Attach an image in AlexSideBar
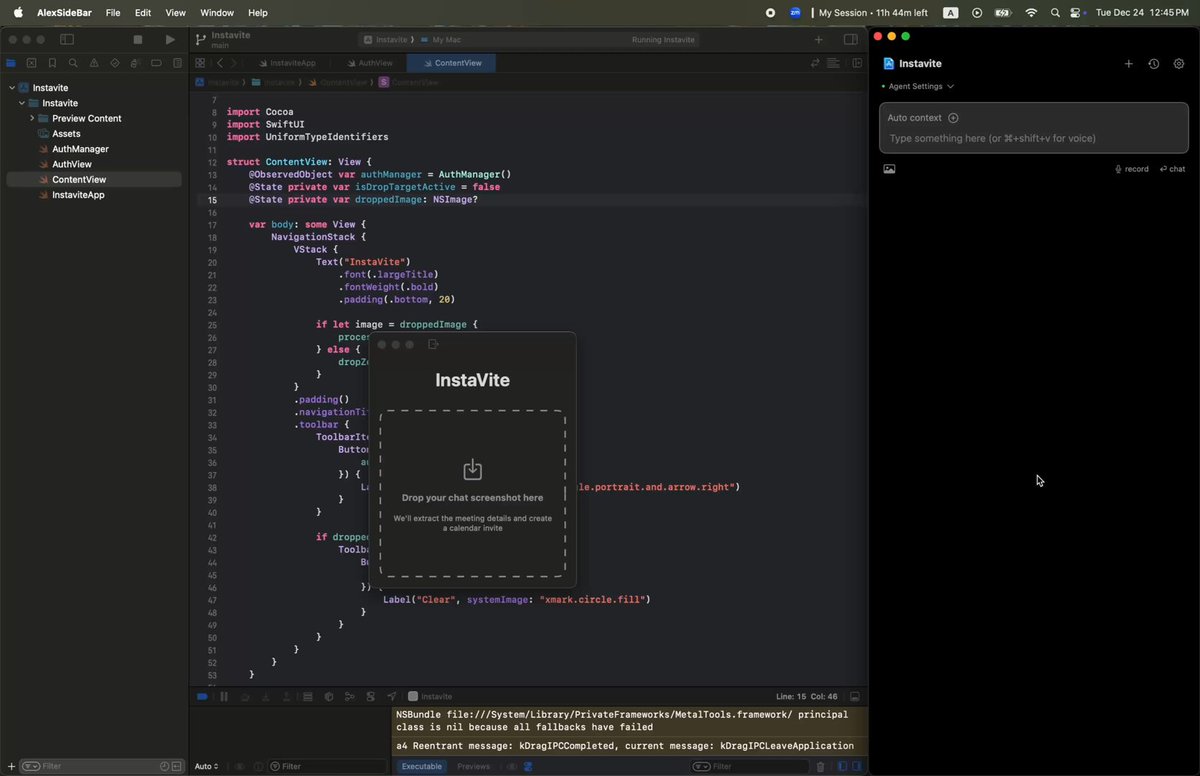 [889, 169]
